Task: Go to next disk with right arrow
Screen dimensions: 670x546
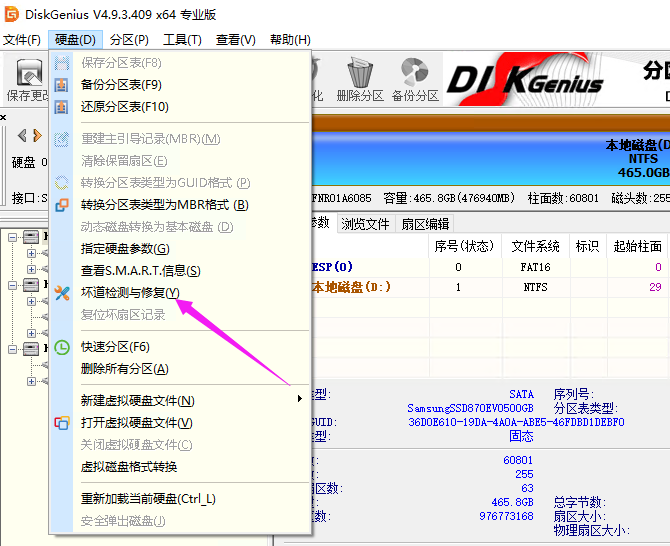Action: point(38,136)
